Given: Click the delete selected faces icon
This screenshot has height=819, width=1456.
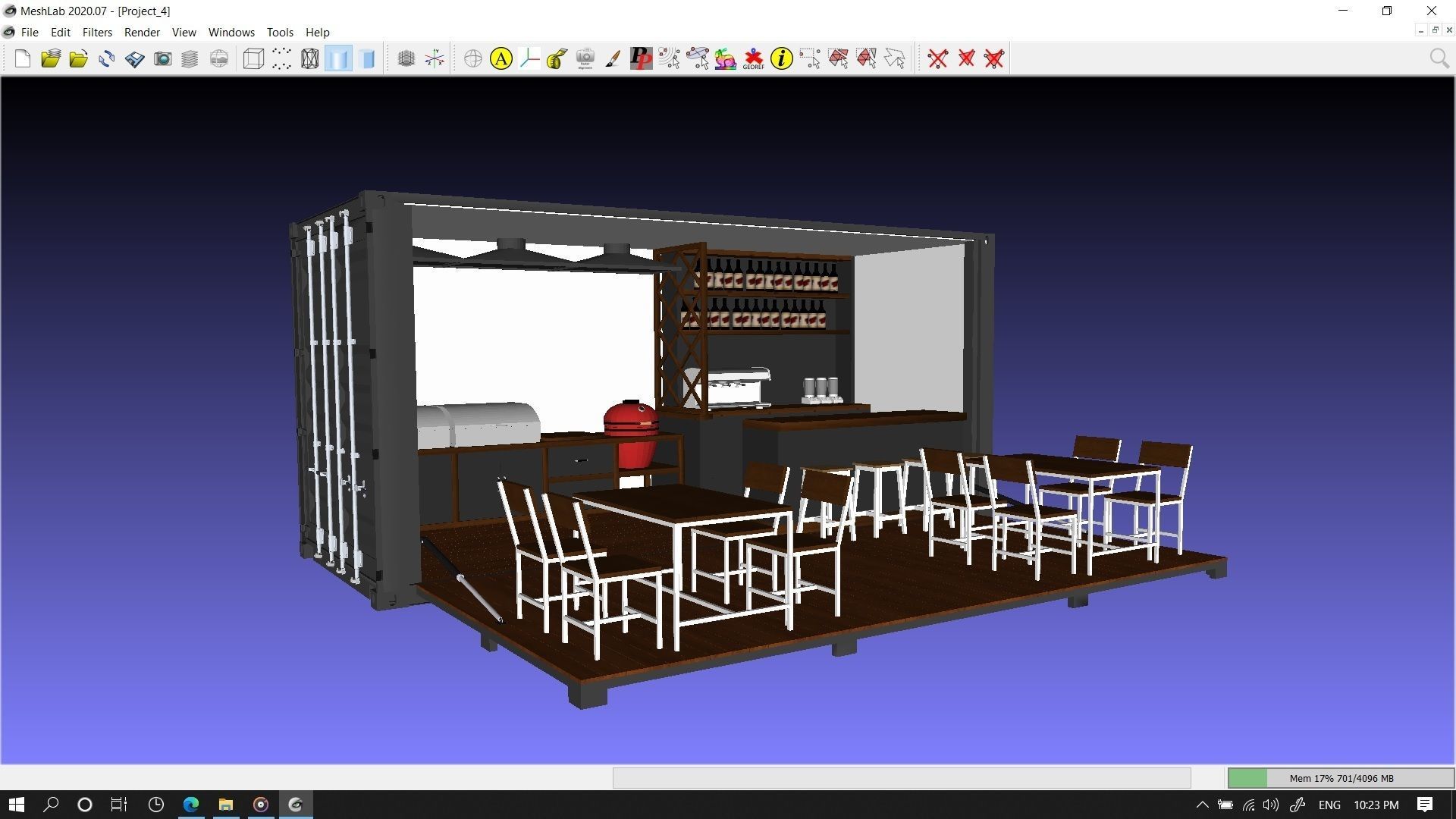Looking at the screenshot, I should [966, 58].
